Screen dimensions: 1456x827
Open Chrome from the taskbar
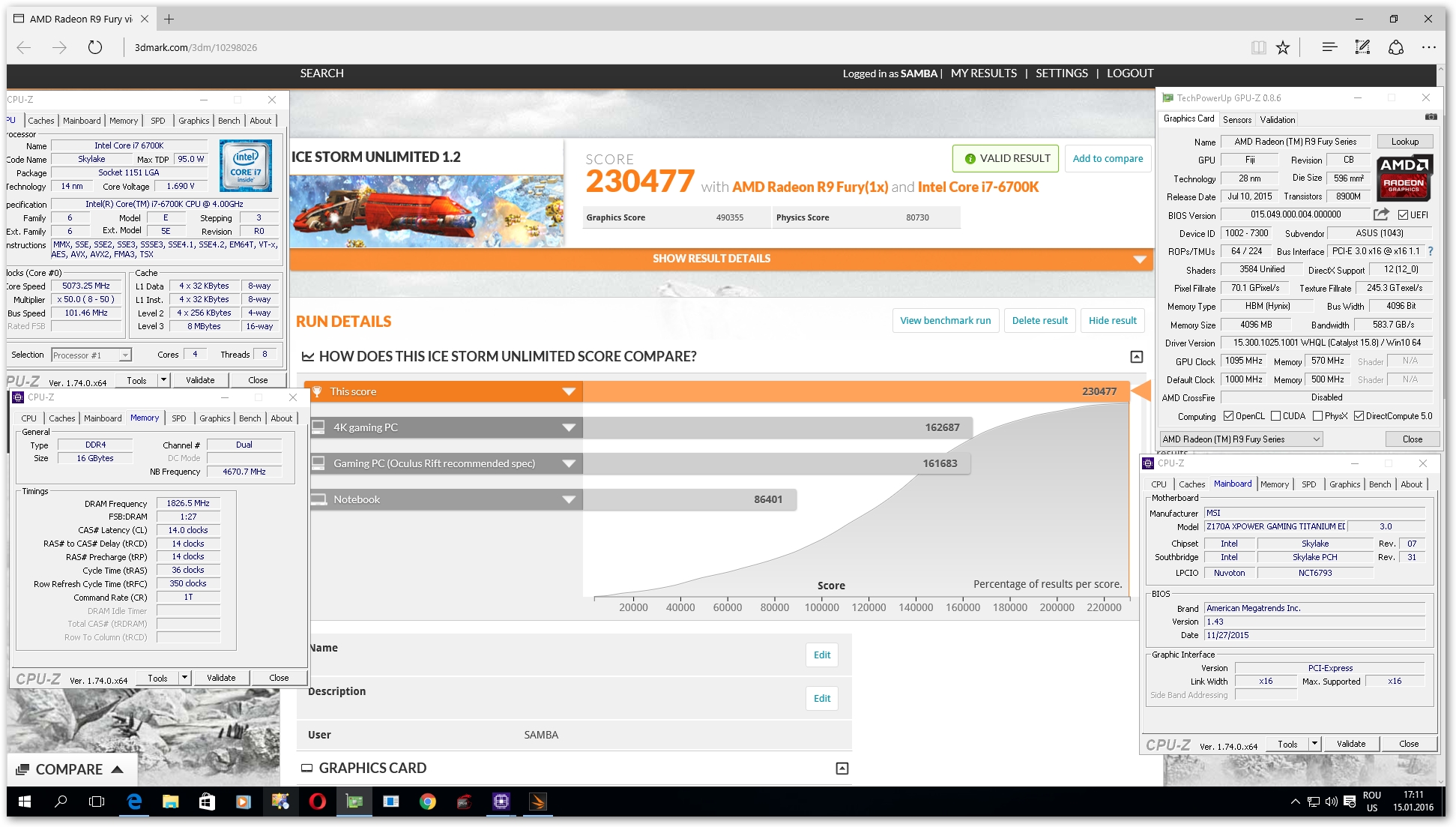427,802
